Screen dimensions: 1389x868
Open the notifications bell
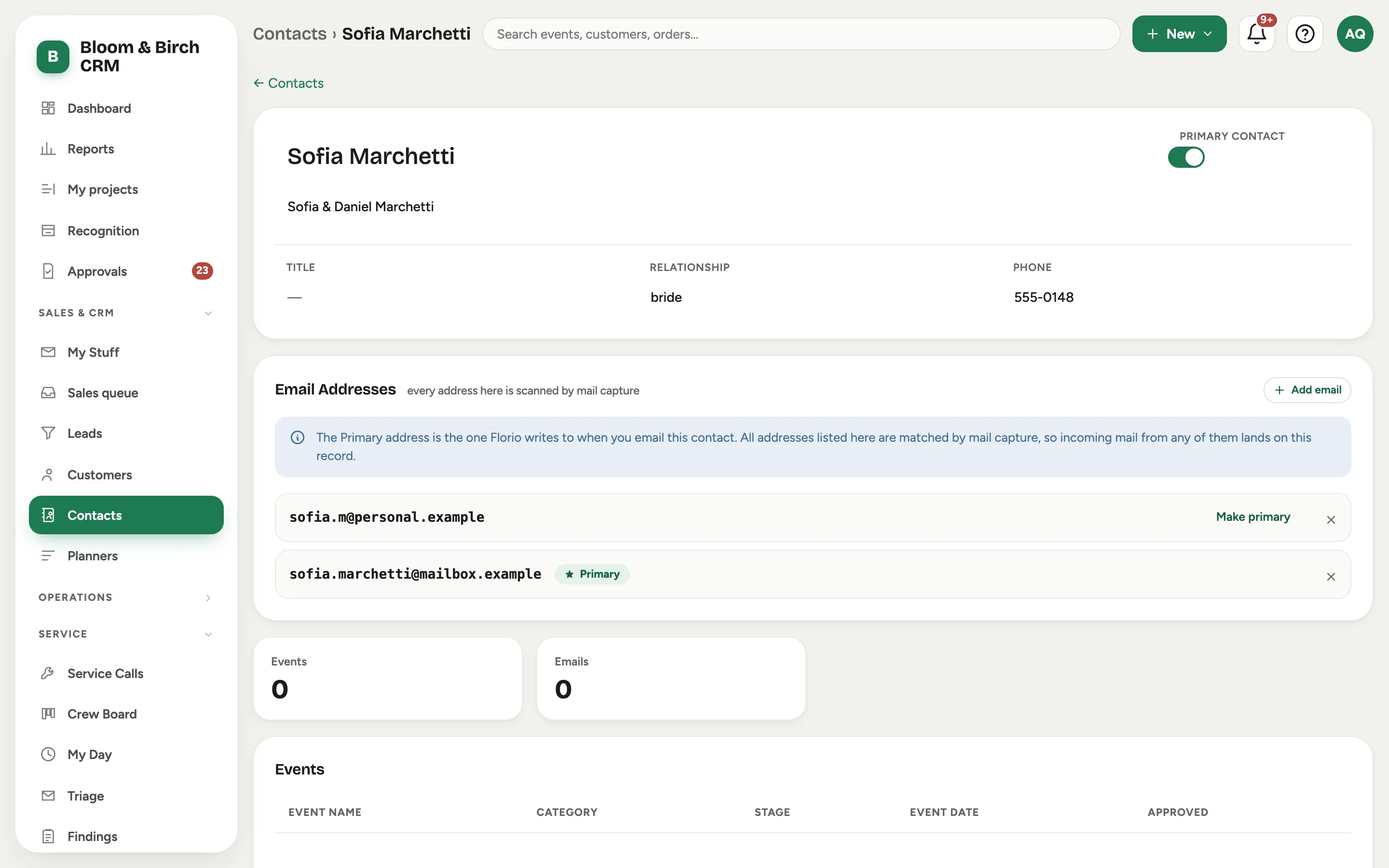point(1256,34)
